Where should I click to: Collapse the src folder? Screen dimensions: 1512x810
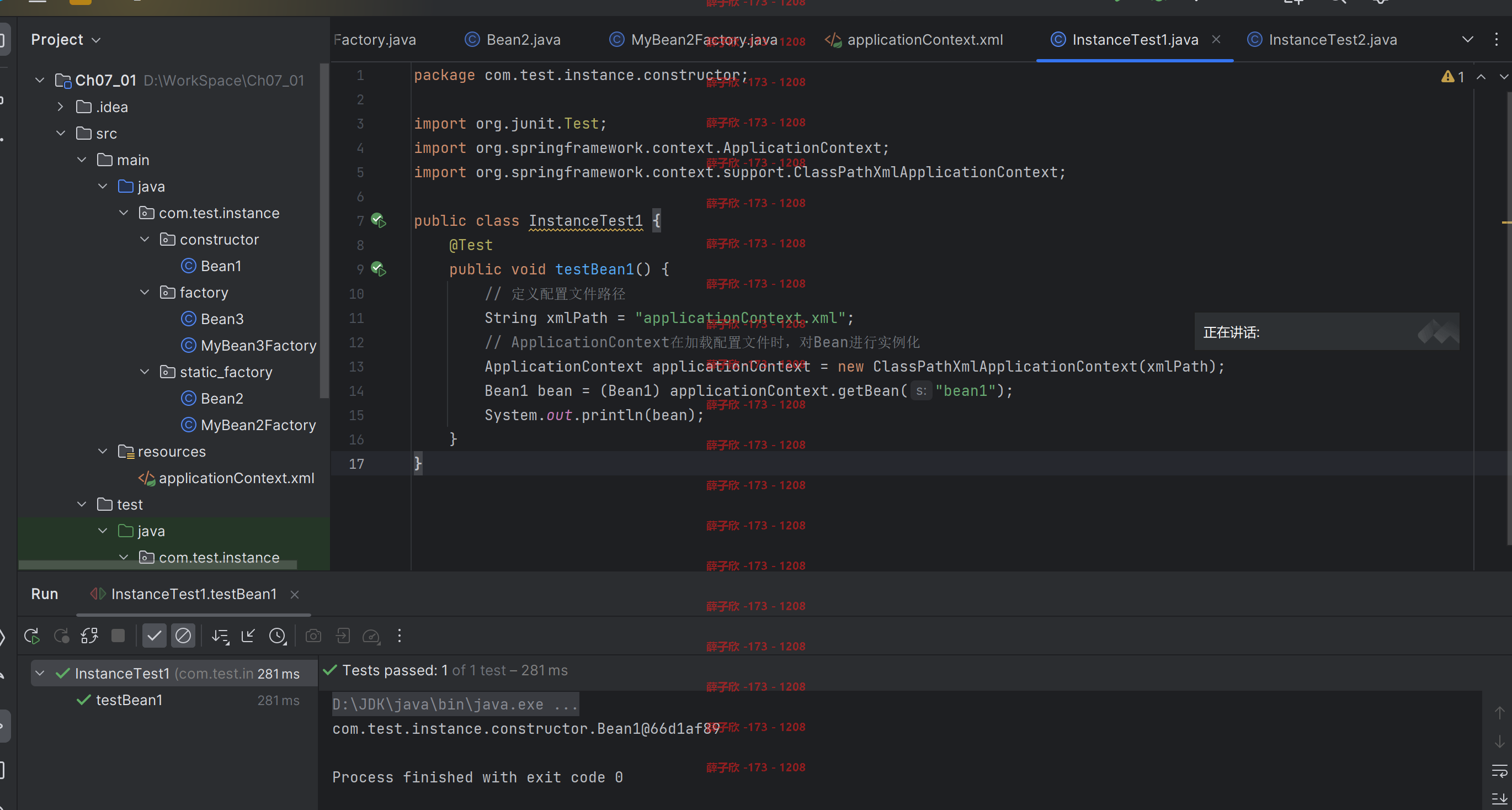tap(61, 133)
